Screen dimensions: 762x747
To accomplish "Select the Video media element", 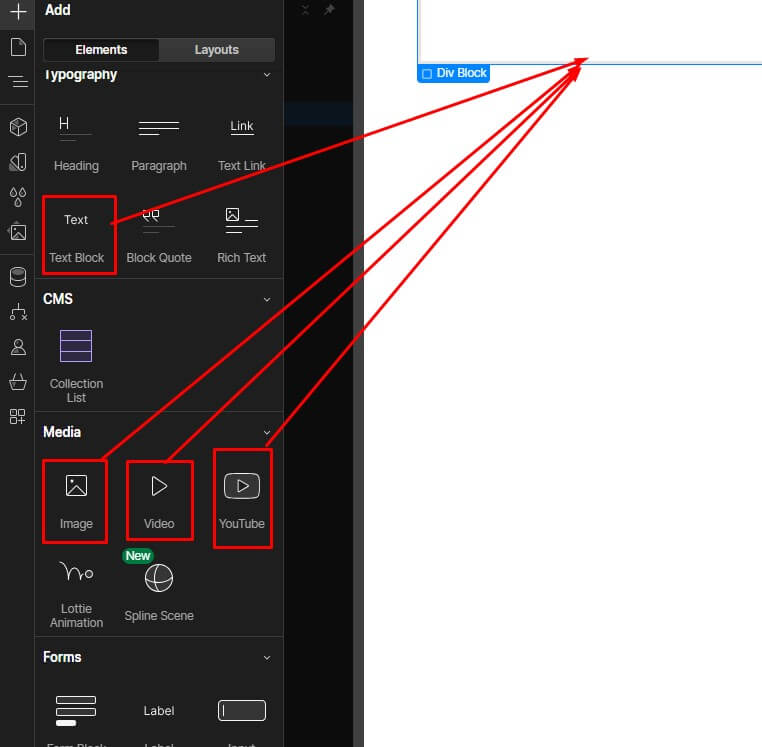I will (x=159, y=502).
